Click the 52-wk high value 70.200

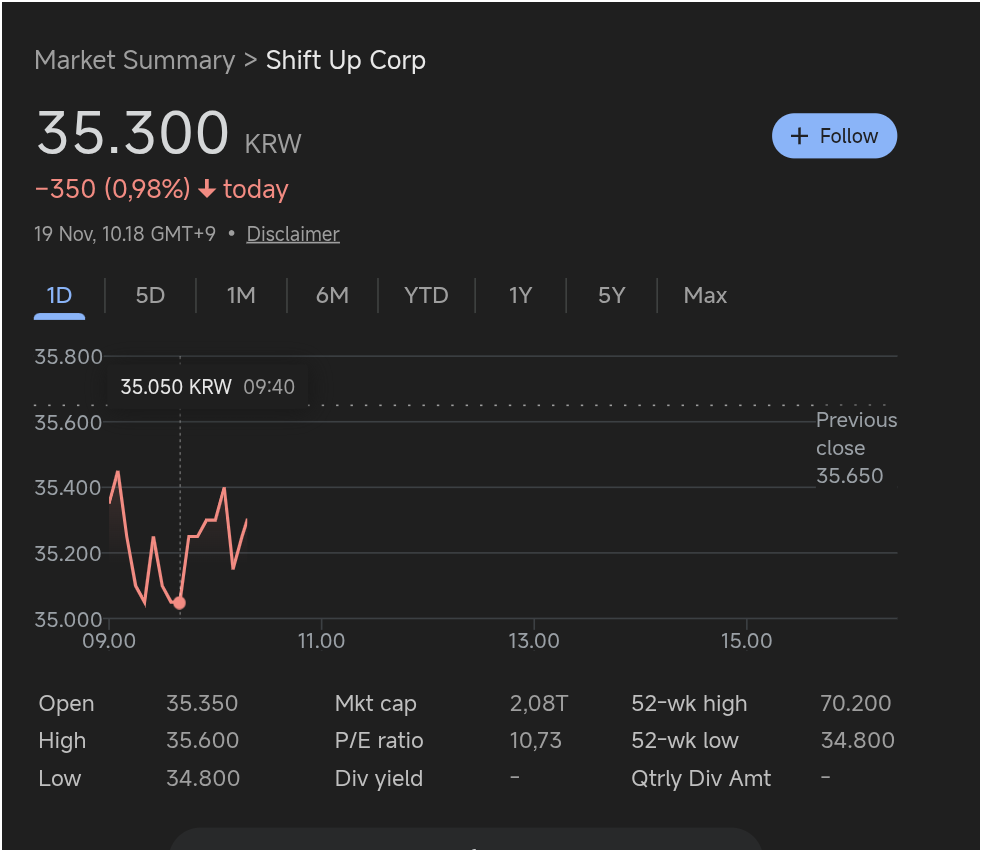[x=855, y=704]
